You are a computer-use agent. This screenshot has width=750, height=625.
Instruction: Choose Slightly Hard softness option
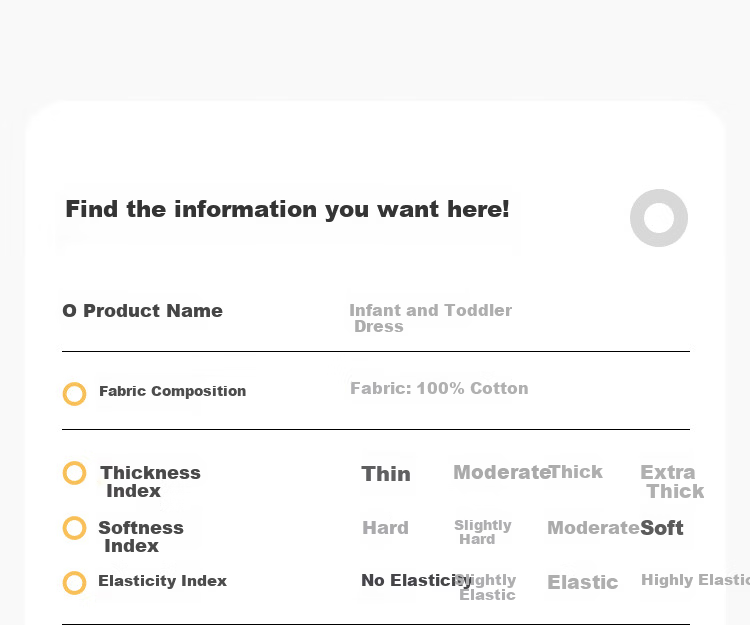click(x=483, y=532)
